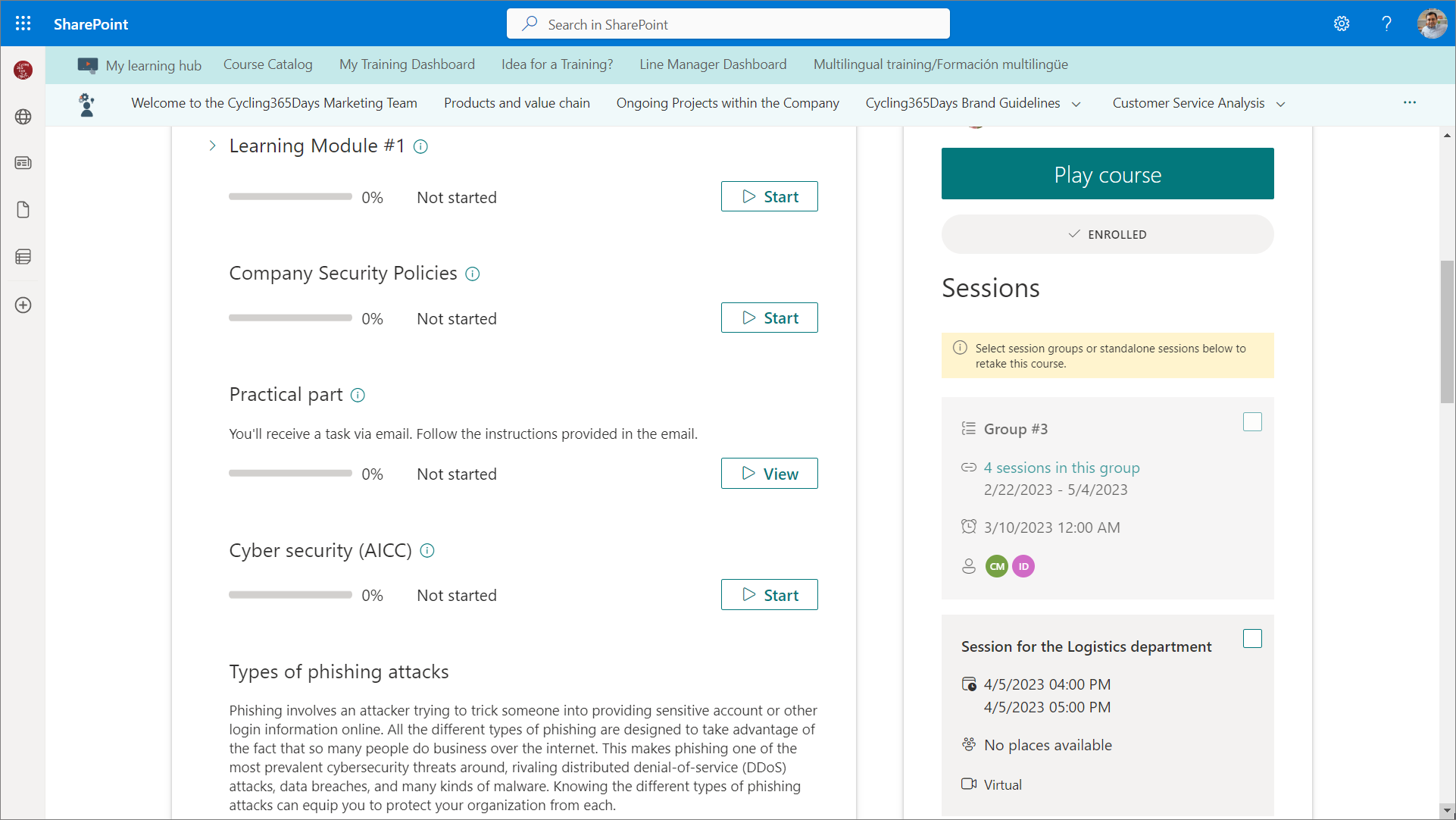Image resolution: width=1456 pixels, height=820 pixels.
Task: Show info for Company Security Policies
Action: [x=472, y=274]
